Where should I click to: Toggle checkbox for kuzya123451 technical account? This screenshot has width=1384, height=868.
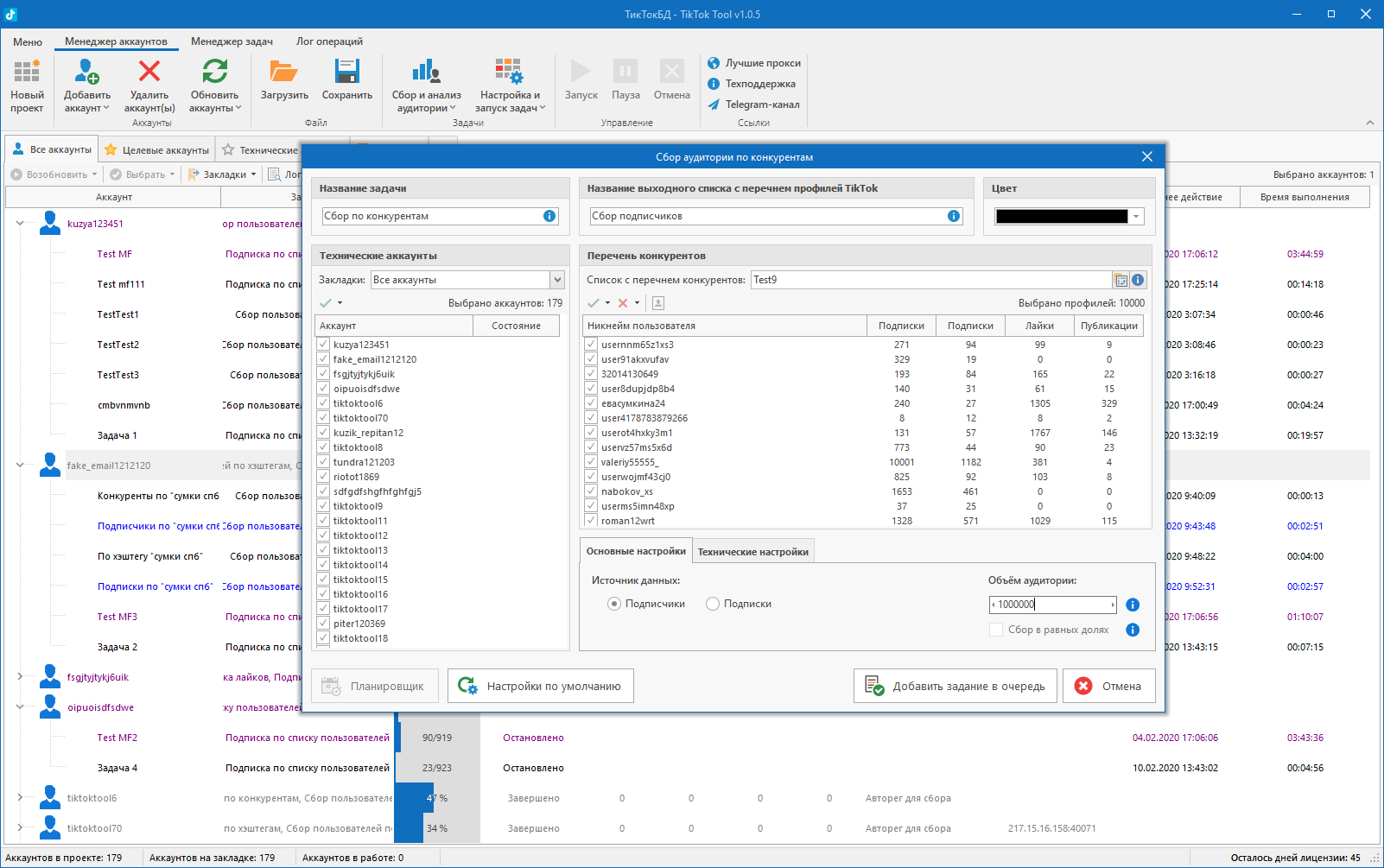click(324, 345)
